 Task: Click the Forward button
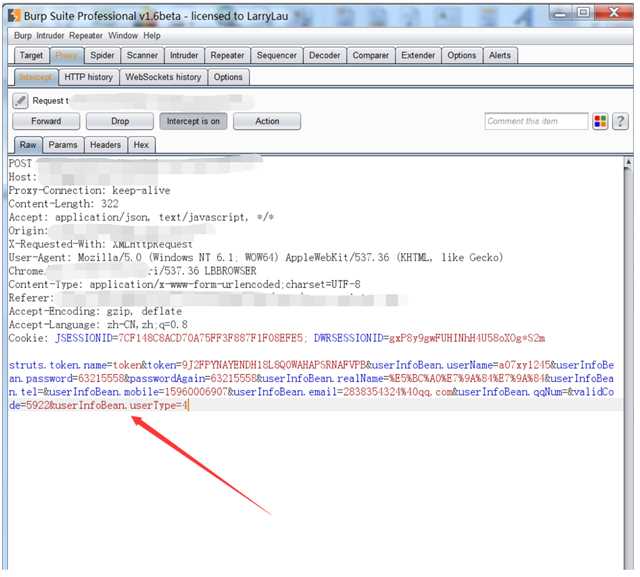pos(46,121)
